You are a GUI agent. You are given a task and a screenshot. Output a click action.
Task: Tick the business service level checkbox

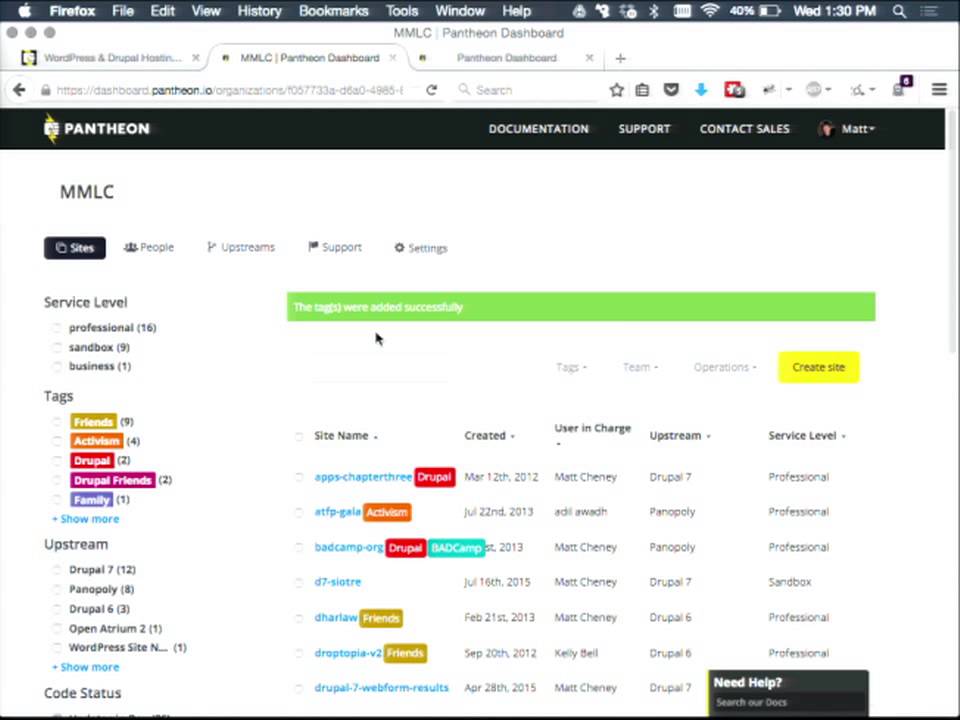[56, 367]
